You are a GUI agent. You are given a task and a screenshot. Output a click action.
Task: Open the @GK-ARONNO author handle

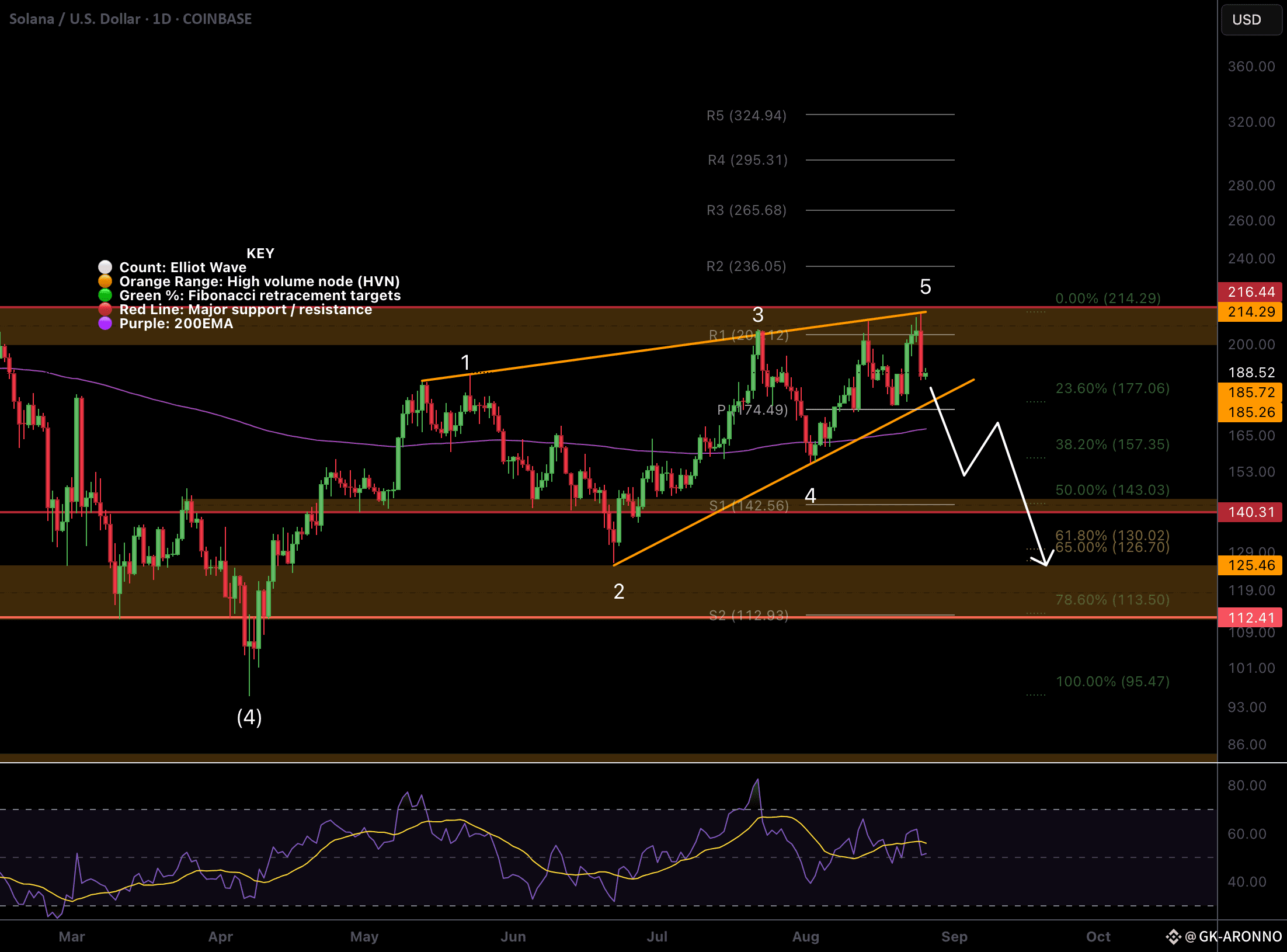1234,937
